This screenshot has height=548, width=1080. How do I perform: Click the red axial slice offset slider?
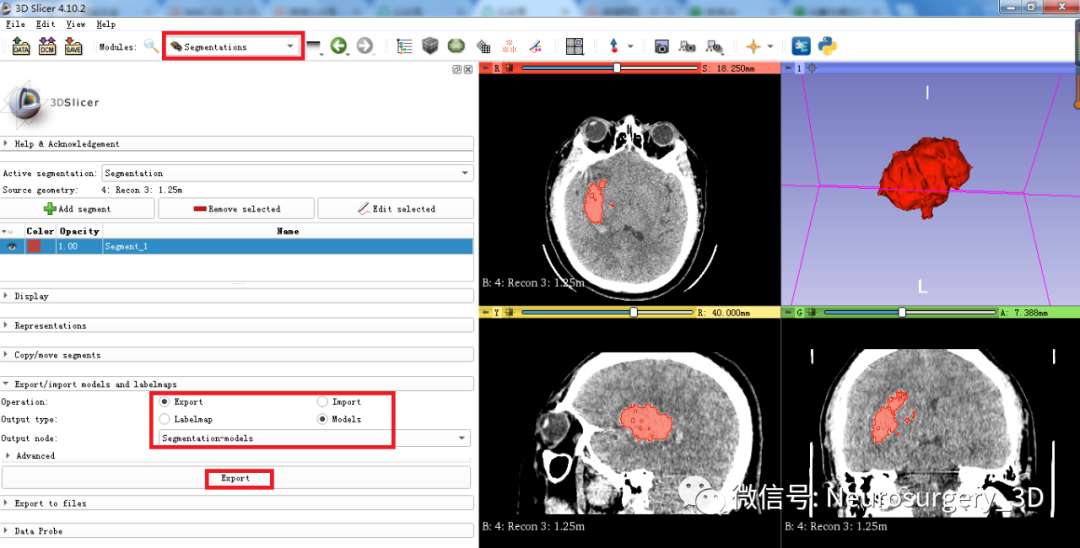pyautogui.click(x=610, y=68)
